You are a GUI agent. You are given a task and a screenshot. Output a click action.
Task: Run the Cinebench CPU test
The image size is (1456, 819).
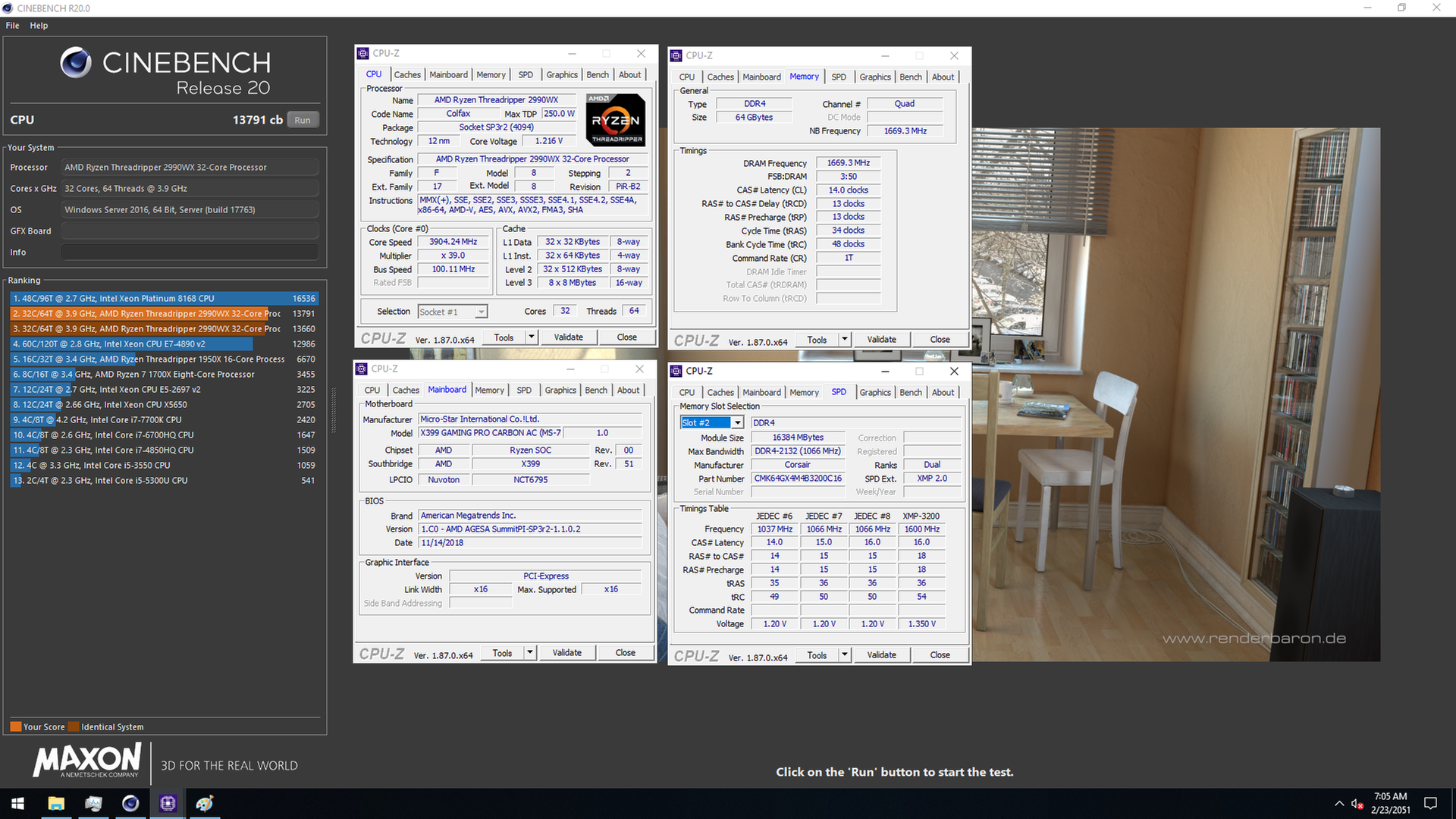[x=303, y=120]
